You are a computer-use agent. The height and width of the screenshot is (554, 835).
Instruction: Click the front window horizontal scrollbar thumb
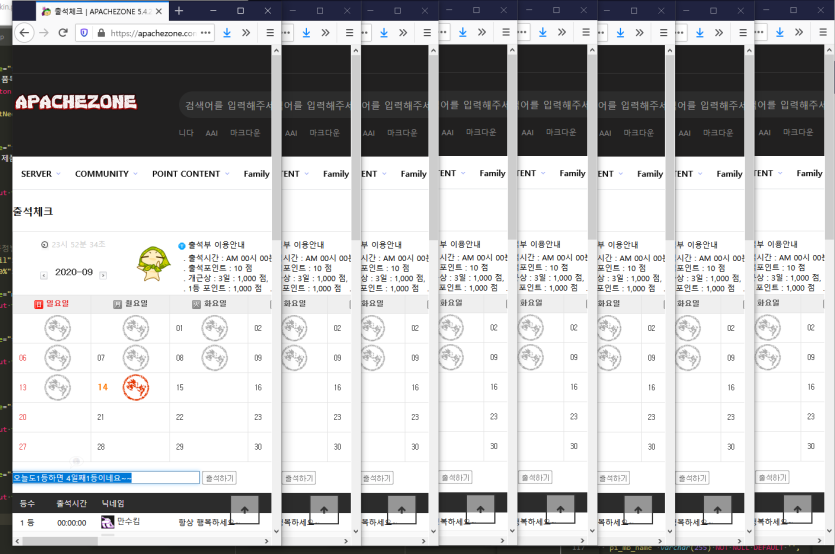point(60,541)
